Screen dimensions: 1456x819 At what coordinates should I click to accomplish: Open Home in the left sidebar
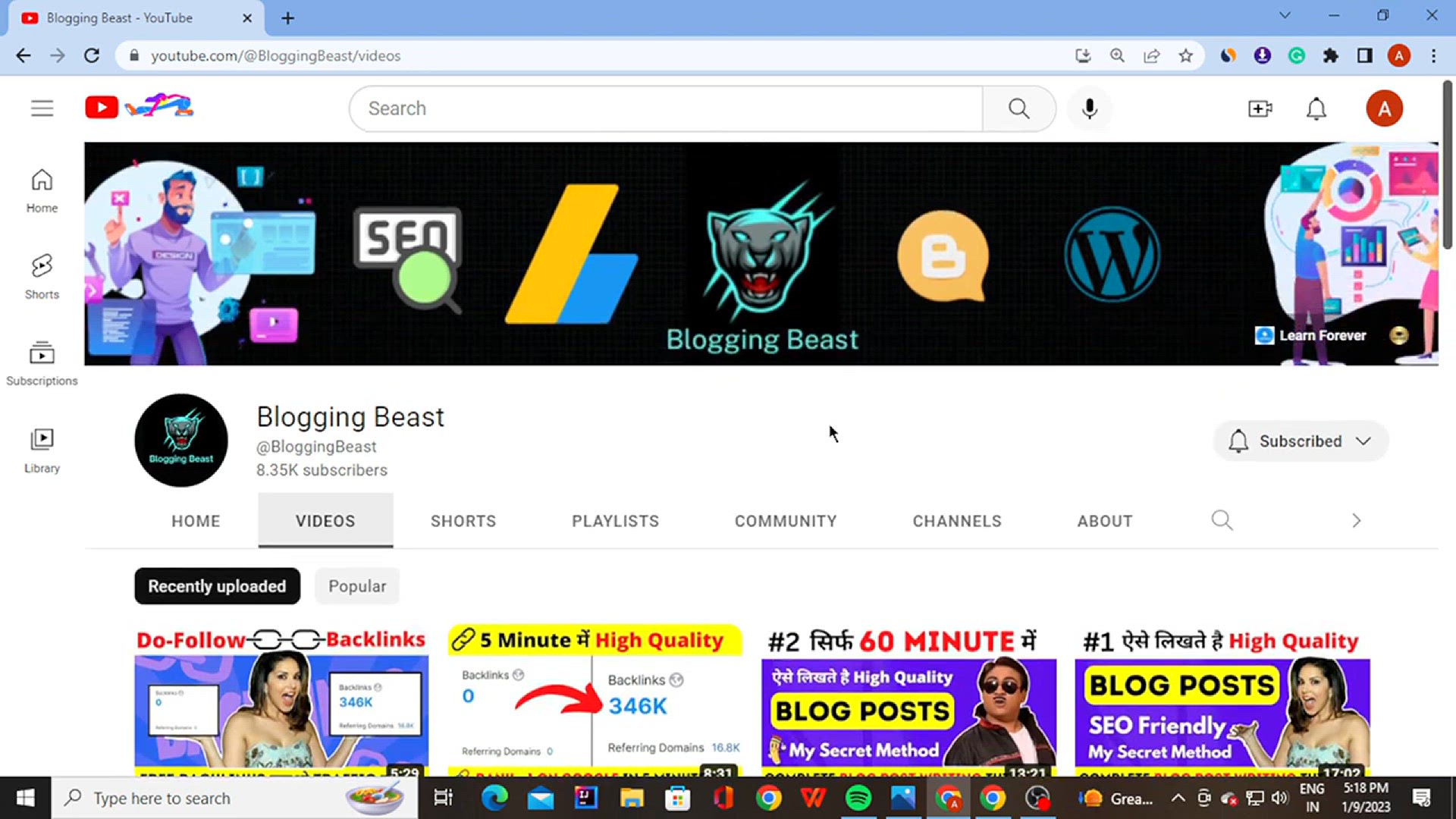pyautogui.click(x=42, y=191)
